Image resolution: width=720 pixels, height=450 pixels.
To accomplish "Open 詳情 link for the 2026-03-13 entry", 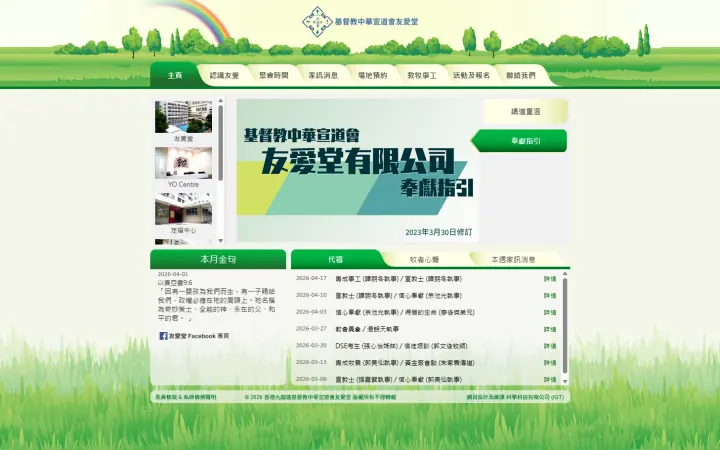I will click(x=550, y=363).
